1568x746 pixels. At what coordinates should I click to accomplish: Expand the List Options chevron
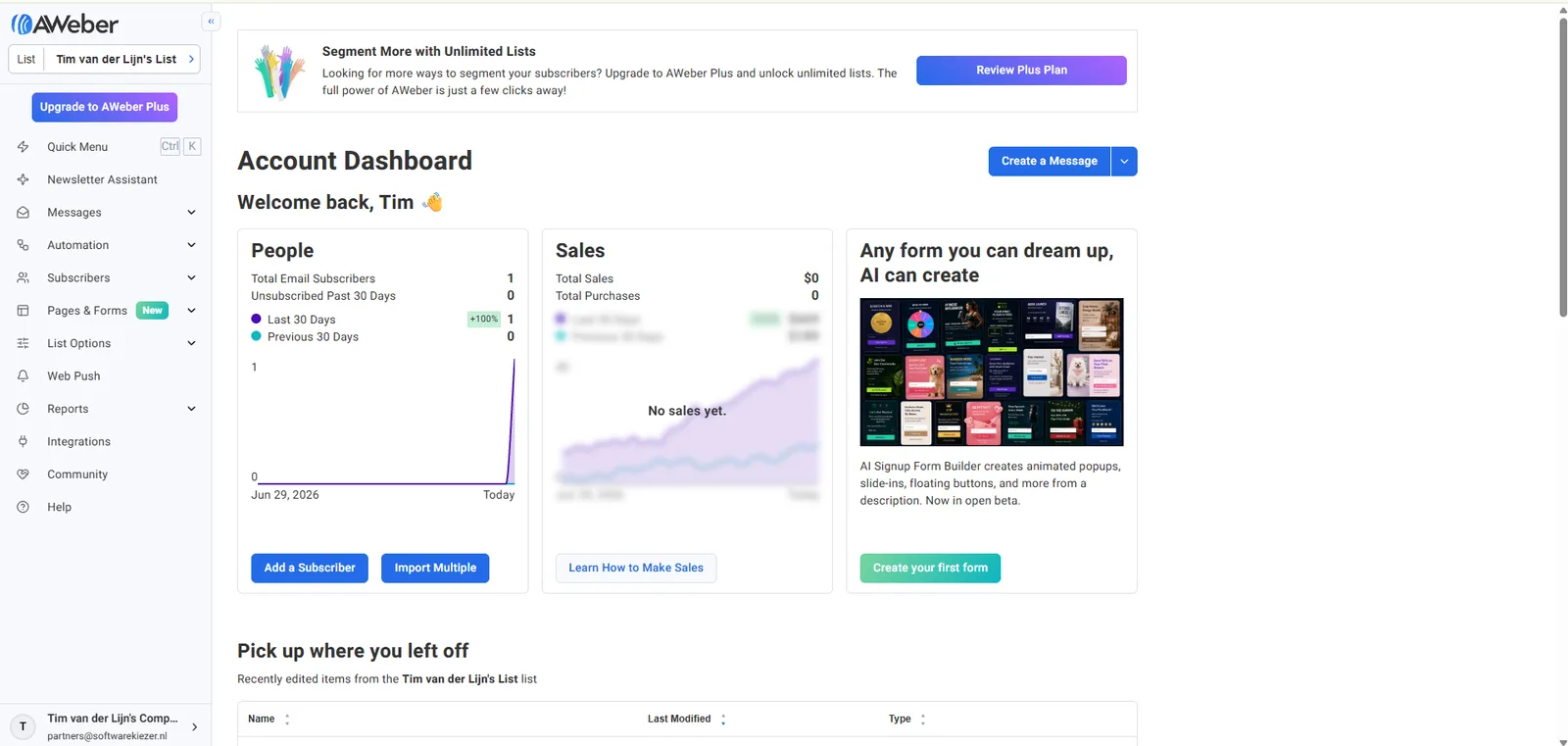tap(191, 343)
